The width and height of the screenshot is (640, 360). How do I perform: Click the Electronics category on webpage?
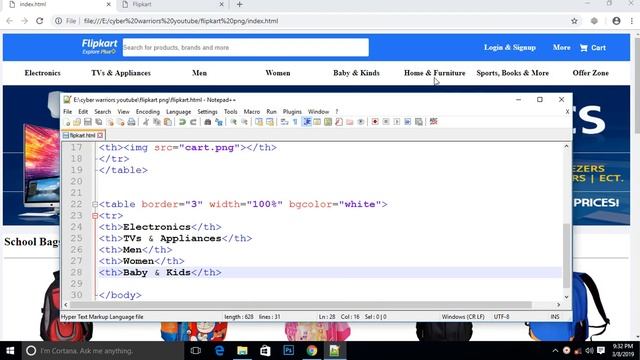pyautogui.click(x=42, y=73)
